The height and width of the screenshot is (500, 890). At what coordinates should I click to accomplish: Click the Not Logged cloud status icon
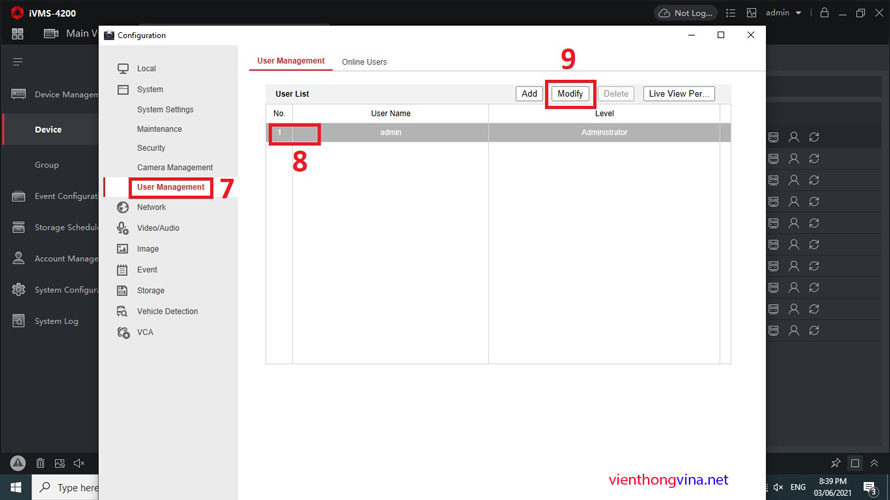tap(686, 13)
